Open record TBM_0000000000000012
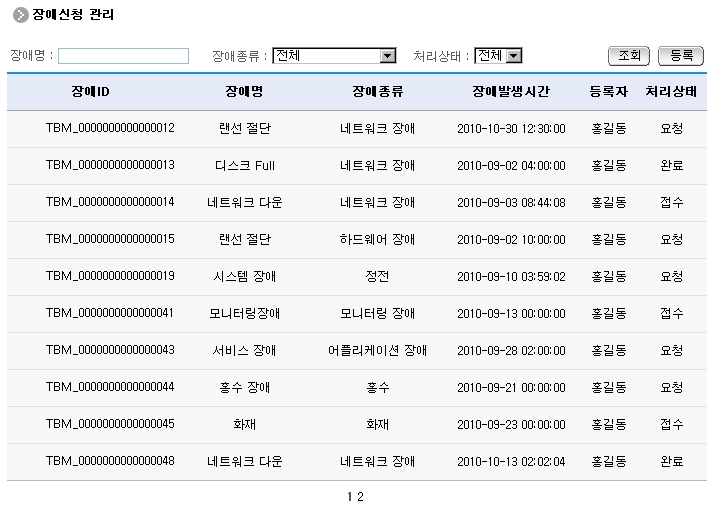 [x=110, y=128]
